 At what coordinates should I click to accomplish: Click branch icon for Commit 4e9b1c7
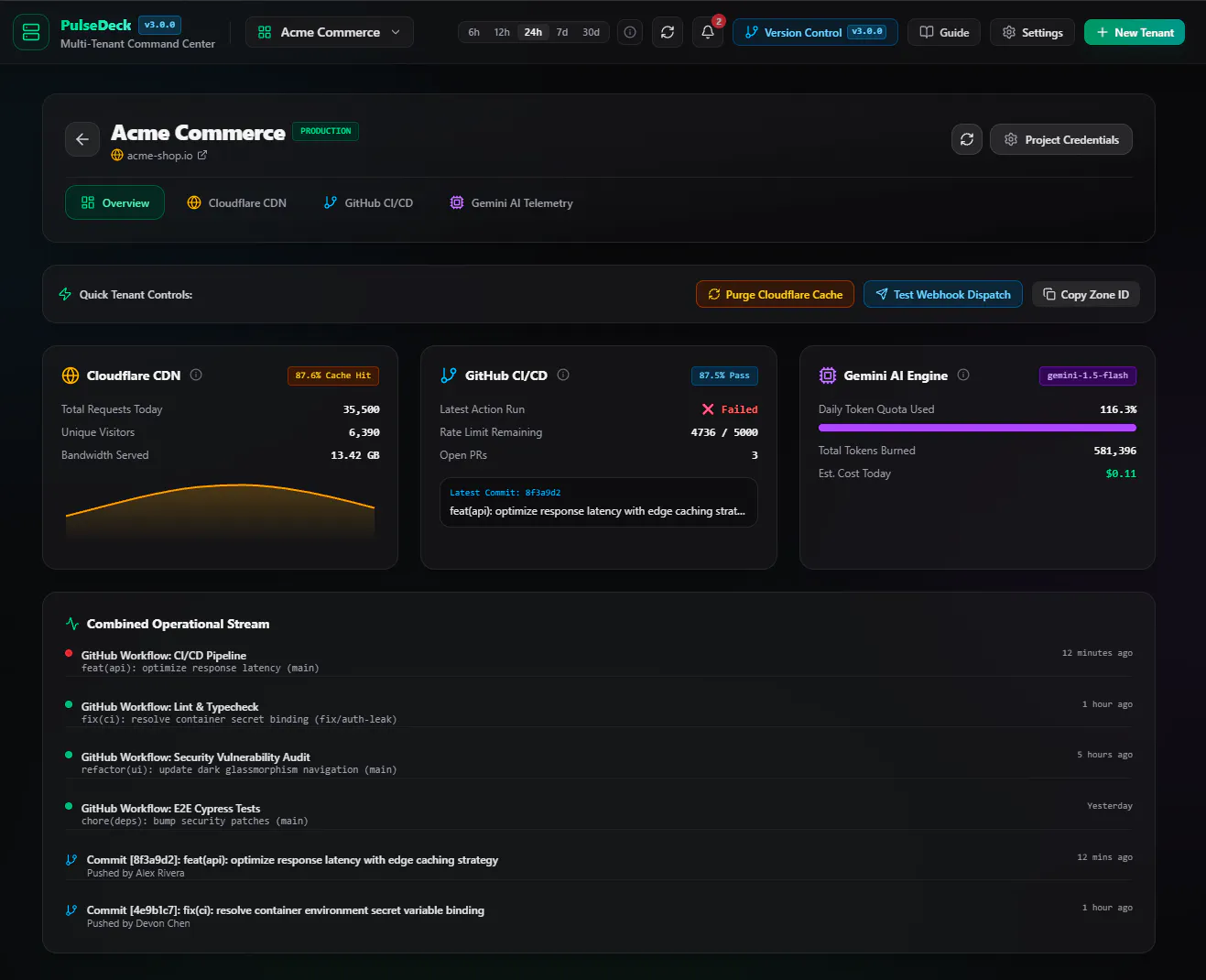71,909
